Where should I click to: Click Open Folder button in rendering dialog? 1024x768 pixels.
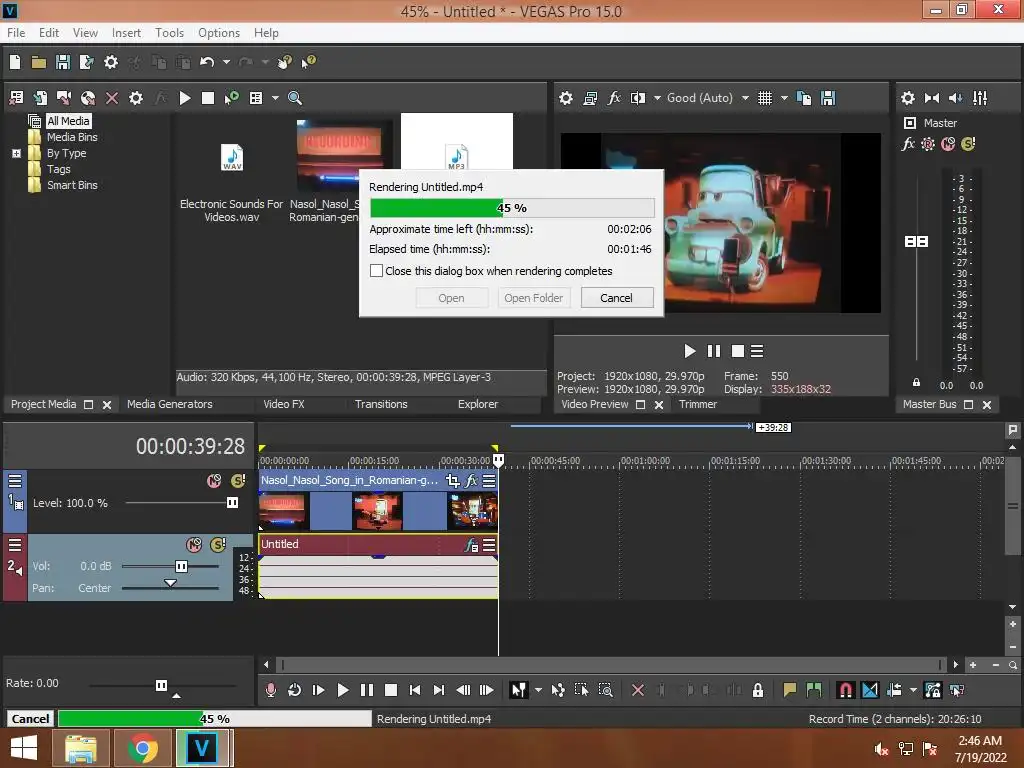pyautogui.click(x=534, y=298)
